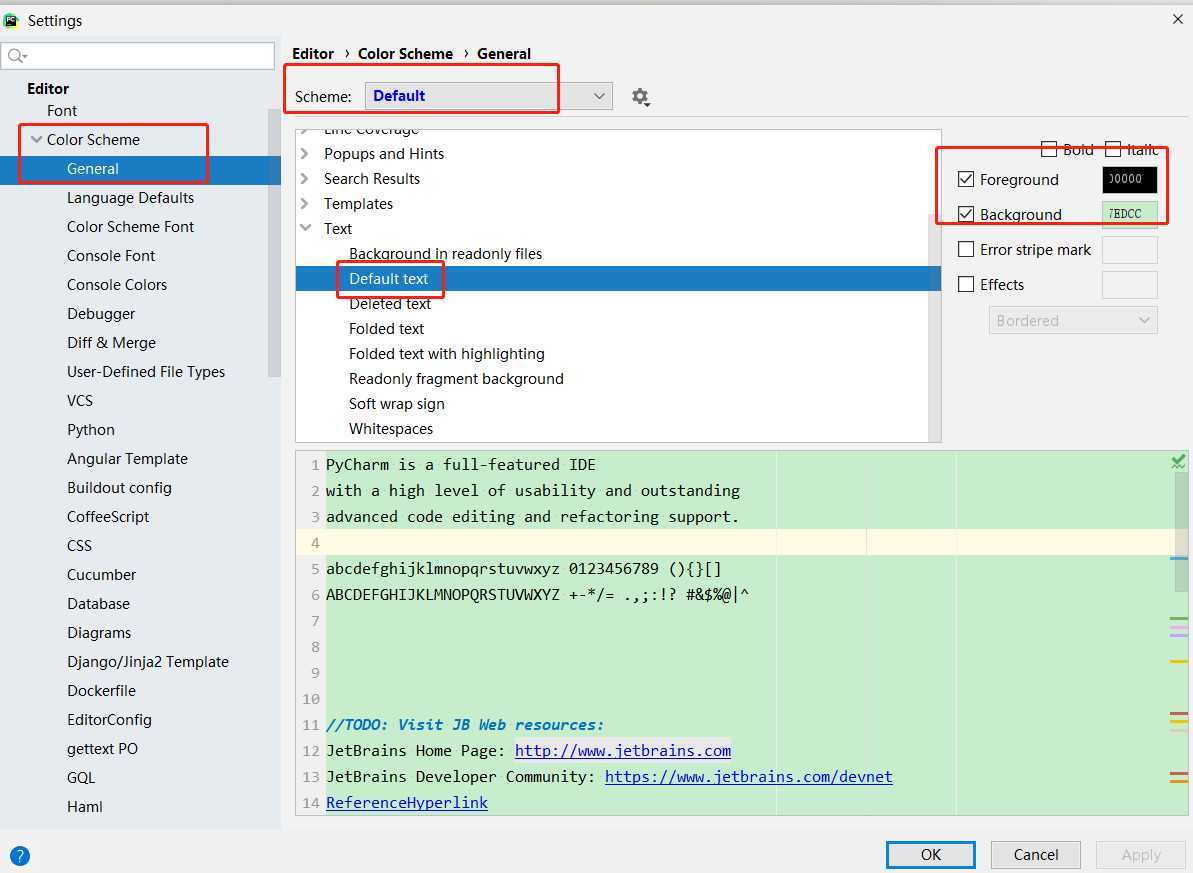Viewport: 1193px width, 873px height.
Task: Open Console Colors settings
Action: (x=116, y=285)
